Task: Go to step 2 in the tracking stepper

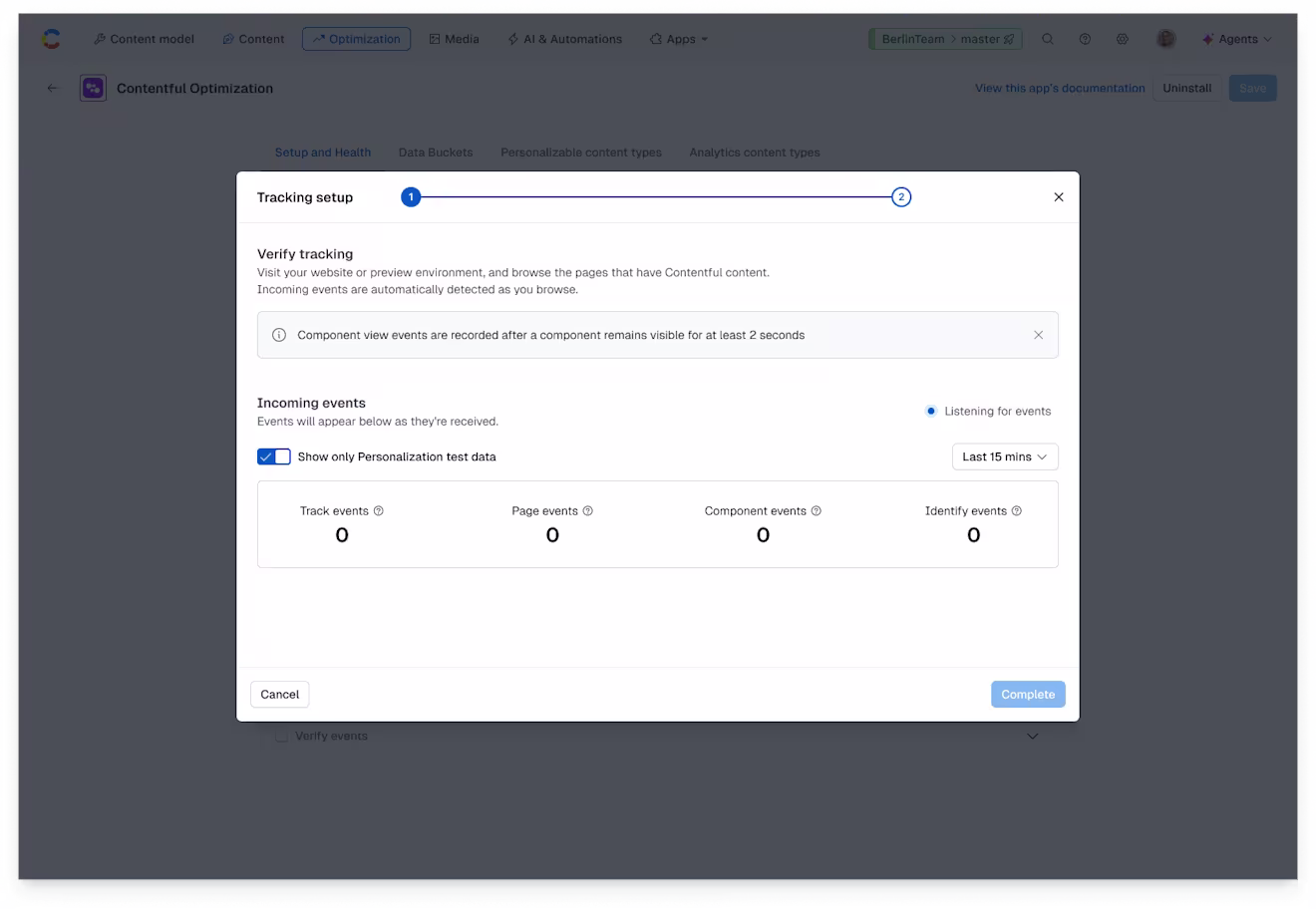Action: 901,197
